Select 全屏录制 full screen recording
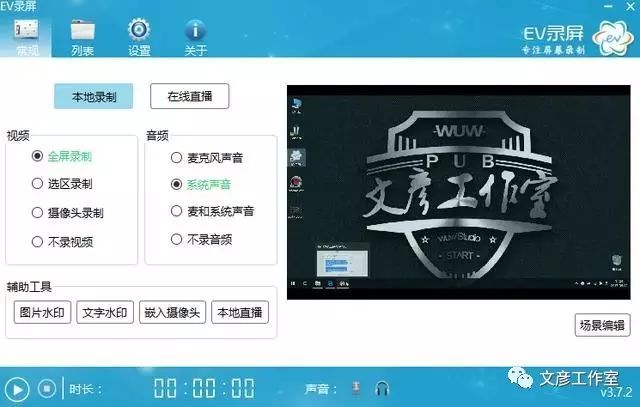The image size is (640, 407). pos(62,156)
